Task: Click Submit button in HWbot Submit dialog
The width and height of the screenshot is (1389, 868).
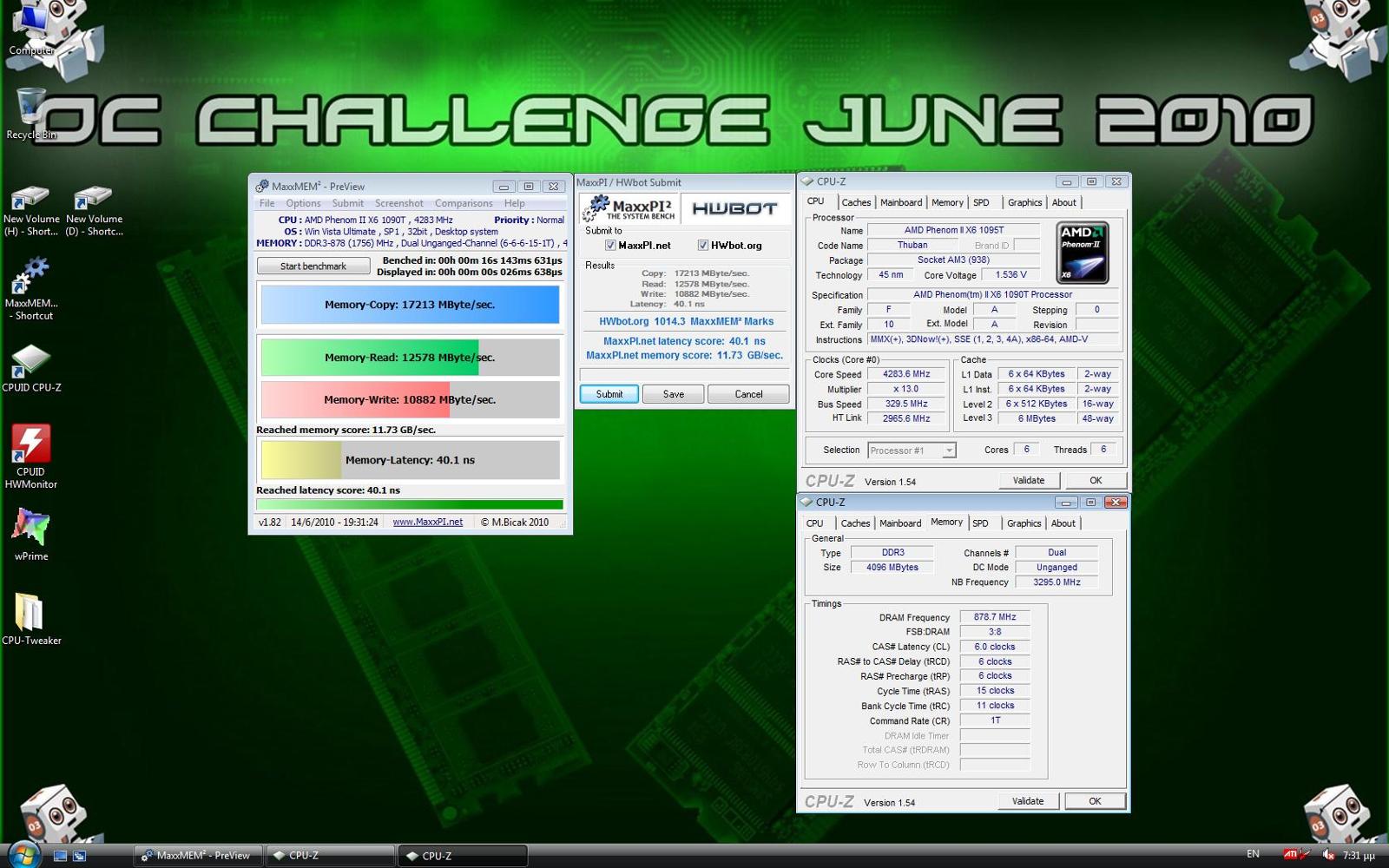Action: click(609, 394)
